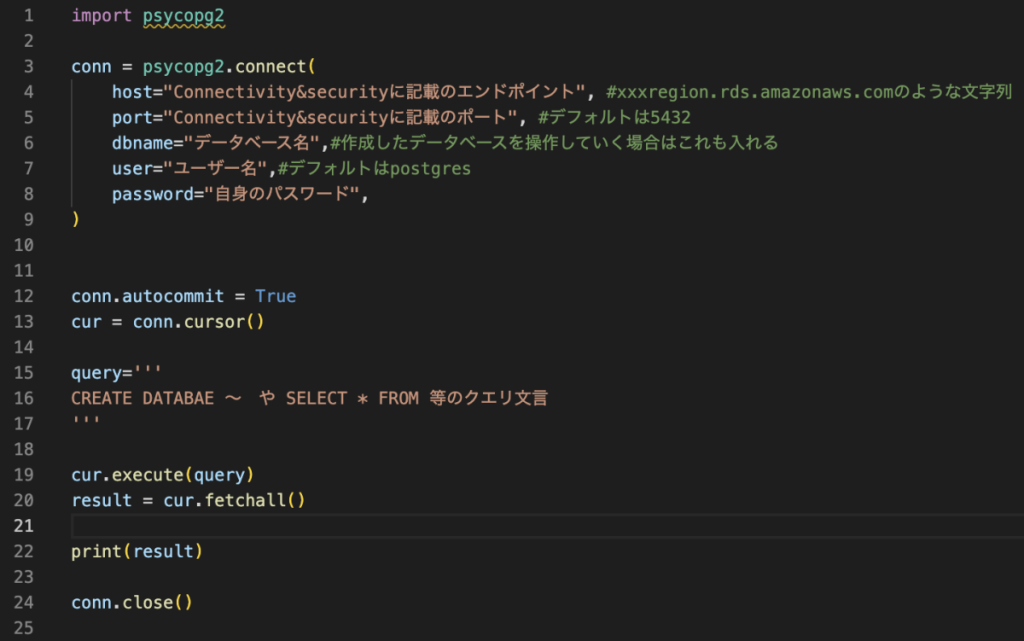The height and width of the screenshot is (641, 1024).
Task: Select the string "ユーザー名"
Action: (x=216, y=168)
